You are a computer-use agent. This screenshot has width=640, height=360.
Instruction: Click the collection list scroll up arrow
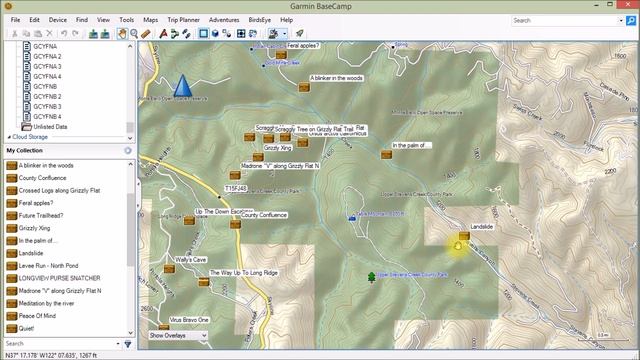point(131,164)
